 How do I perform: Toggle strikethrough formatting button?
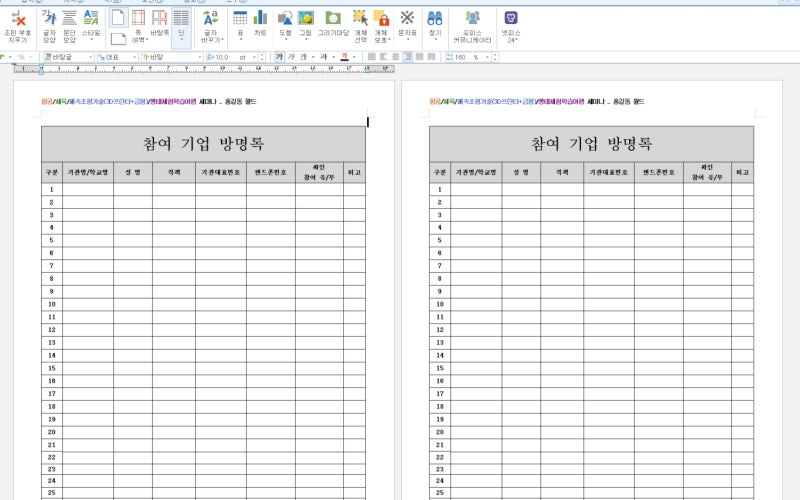pyautogui.click(x=323, y=57)
